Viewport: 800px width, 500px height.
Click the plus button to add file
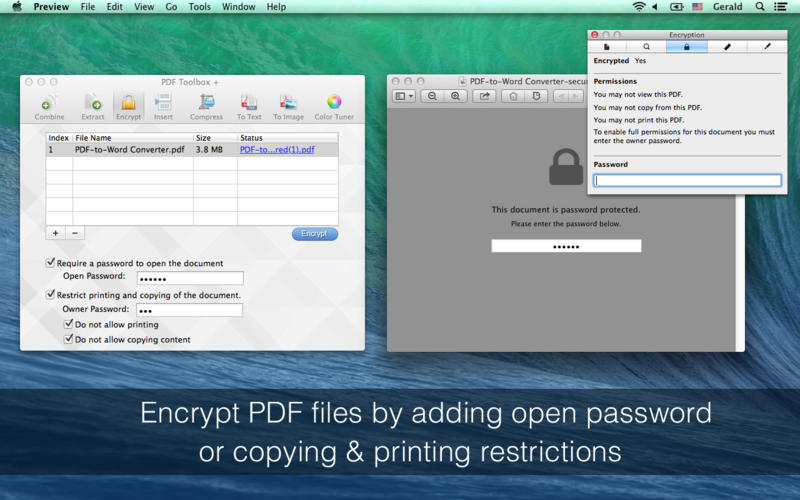(56, 233)
